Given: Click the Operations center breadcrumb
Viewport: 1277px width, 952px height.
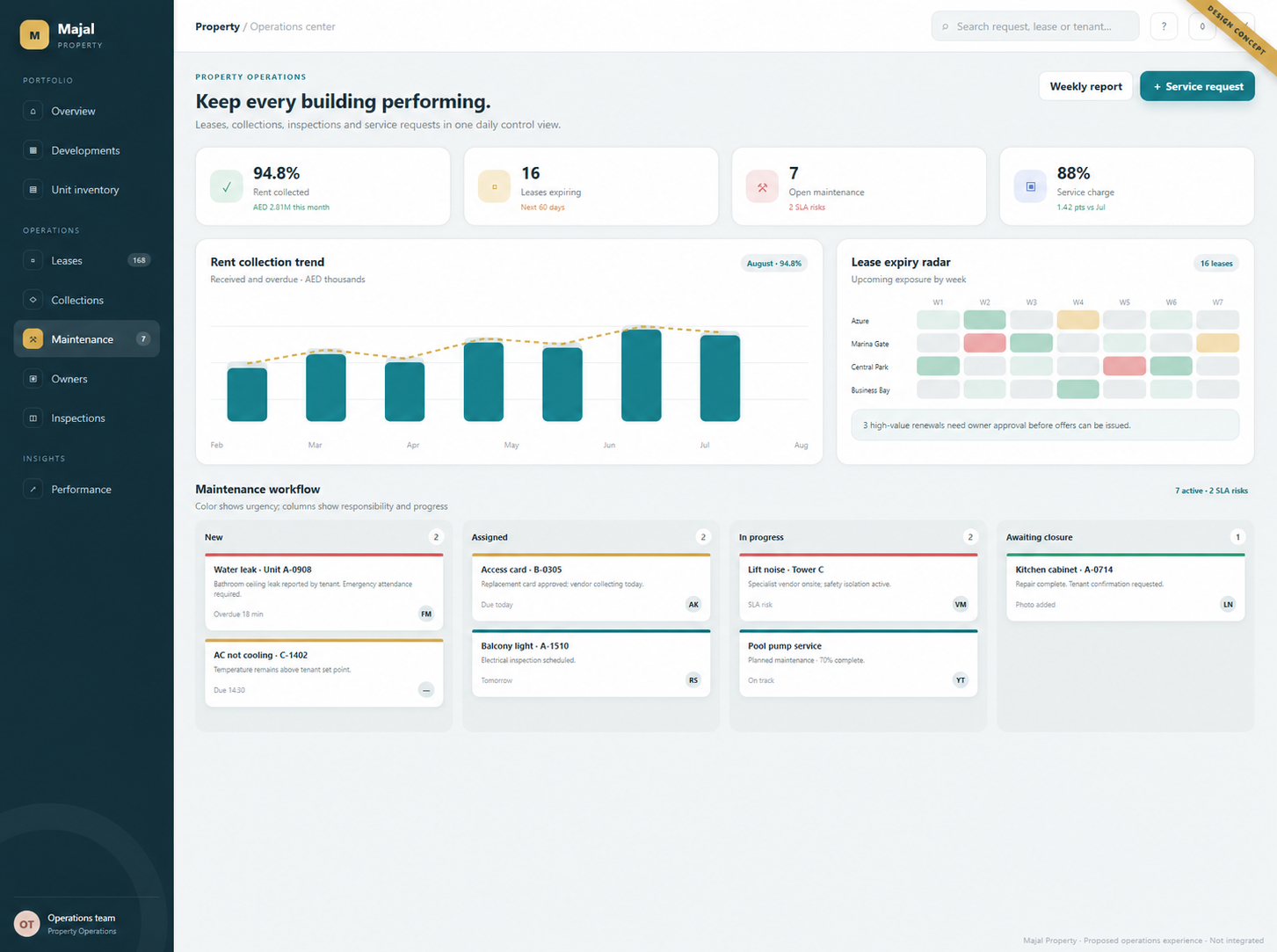Looking at the screenshot, I should (293, 26).
